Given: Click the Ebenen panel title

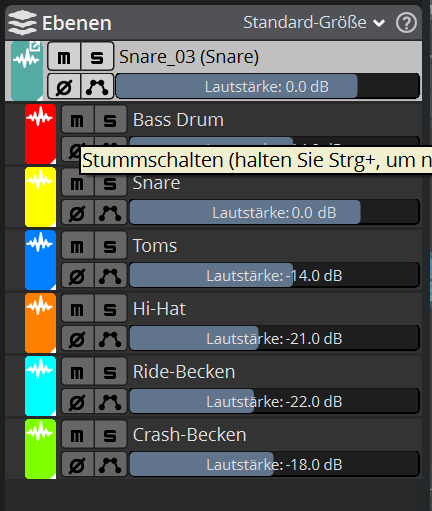Looking at the screenshot, I should (x=77, y=23).
